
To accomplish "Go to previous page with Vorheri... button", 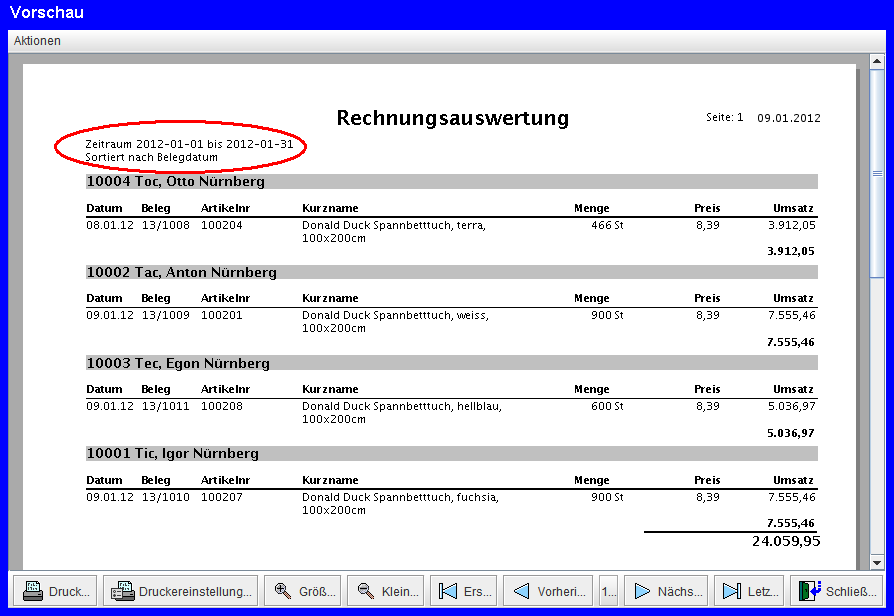I will [548, 591].
